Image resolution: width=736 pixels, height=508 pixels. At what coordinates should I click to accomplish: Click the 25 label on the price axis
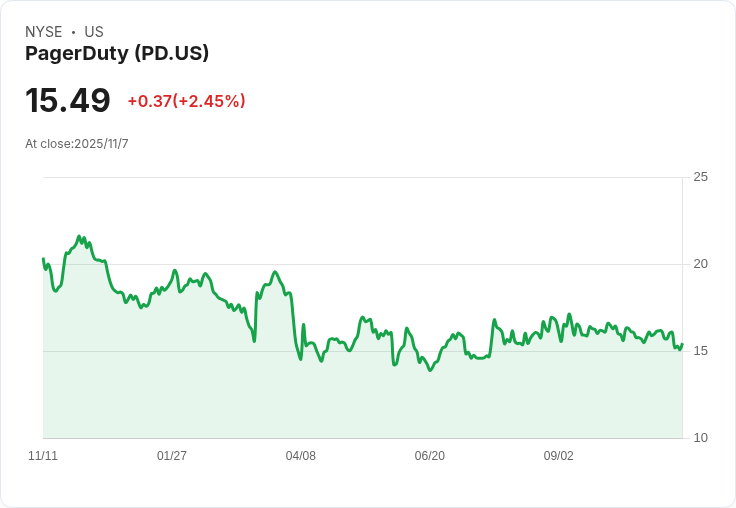coord(700,177)
